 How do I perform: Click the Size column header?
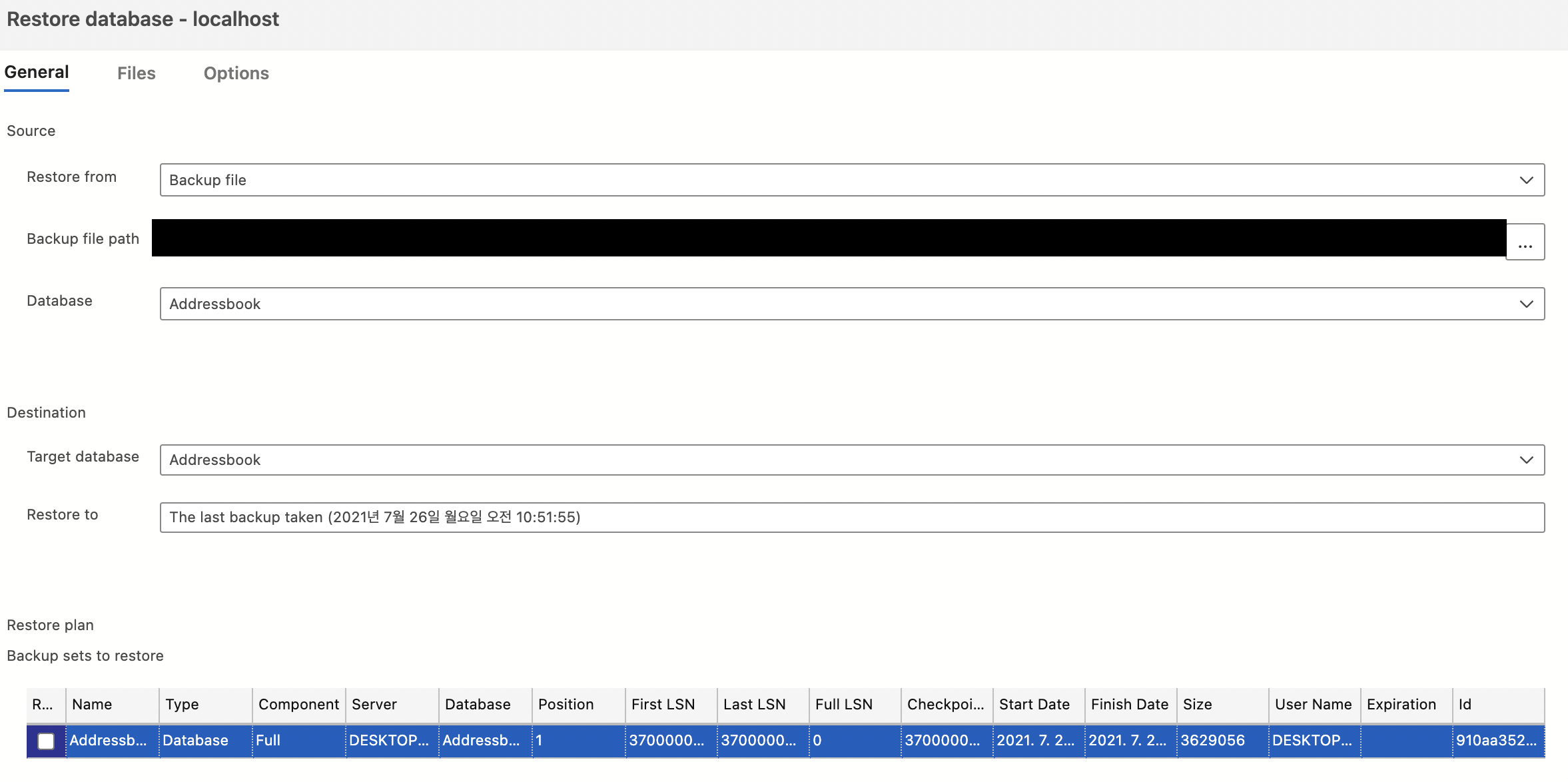(1197, 705)
